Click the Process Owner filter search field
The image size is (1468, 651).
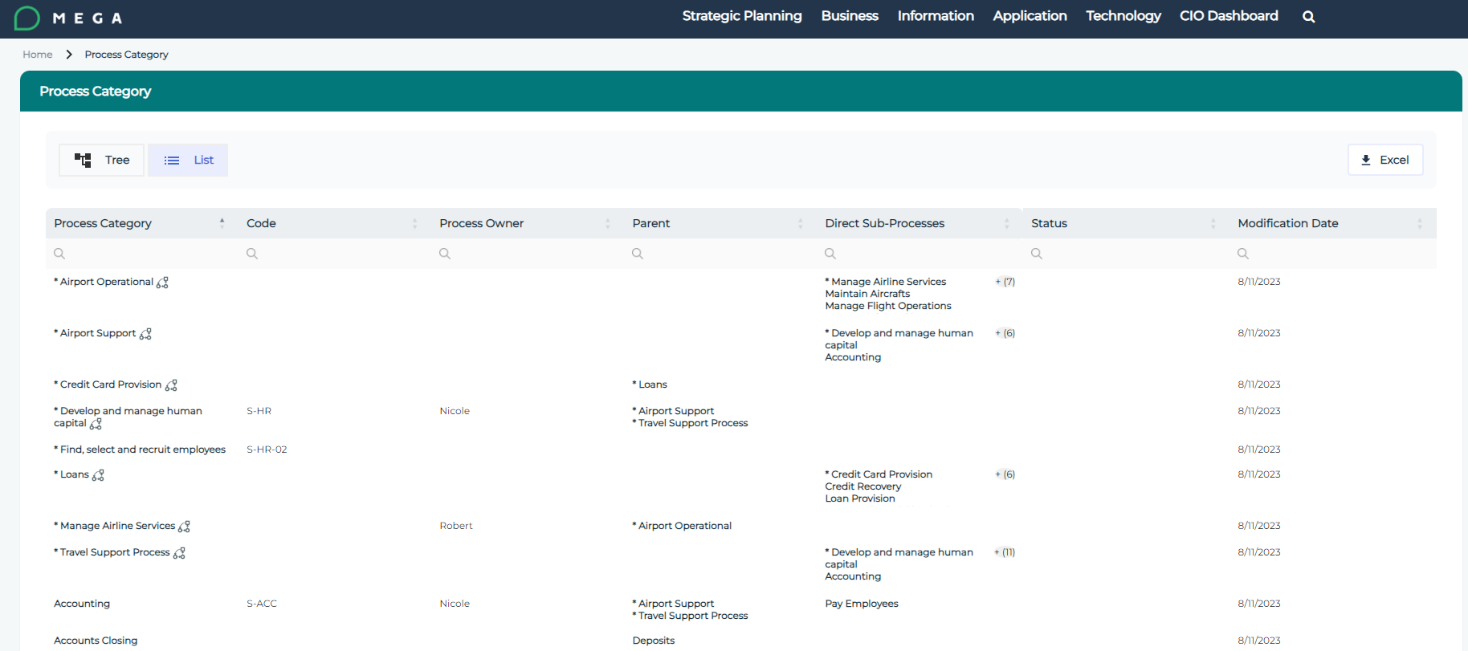(525, 254)
